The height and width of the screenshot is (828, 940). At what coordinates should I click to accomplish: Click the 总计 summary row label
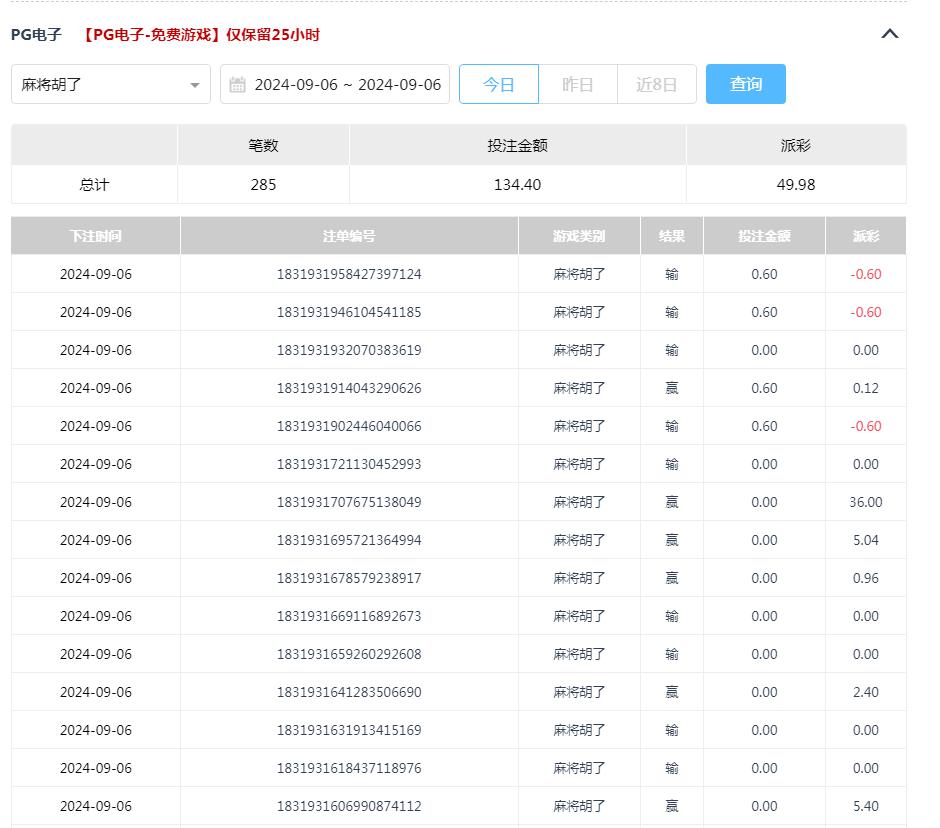[x=94, y=185]
